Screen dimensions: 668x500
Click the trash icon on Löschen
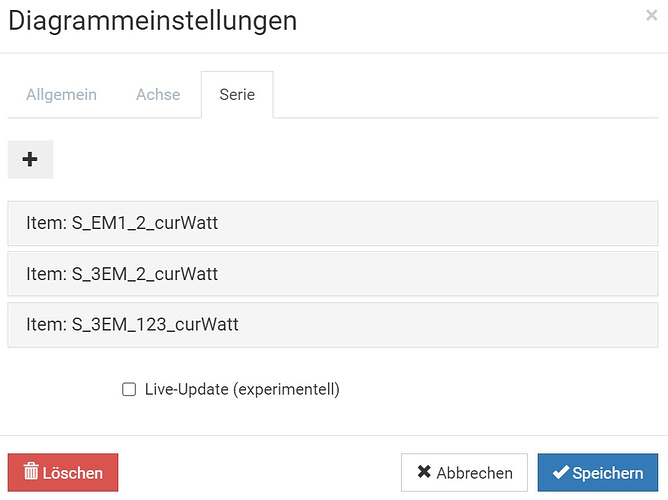click(31, 472)
